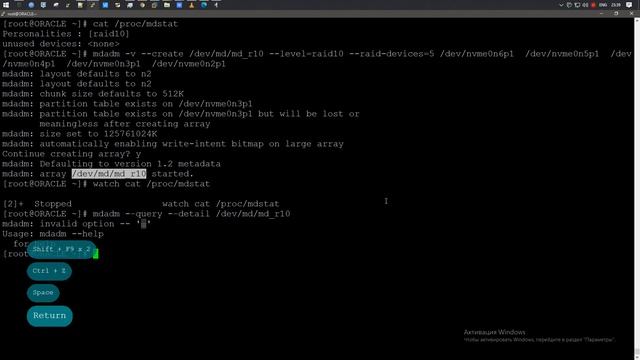Open the PuTTY window system menu icon
640x360 pixels.
(3, 14)
